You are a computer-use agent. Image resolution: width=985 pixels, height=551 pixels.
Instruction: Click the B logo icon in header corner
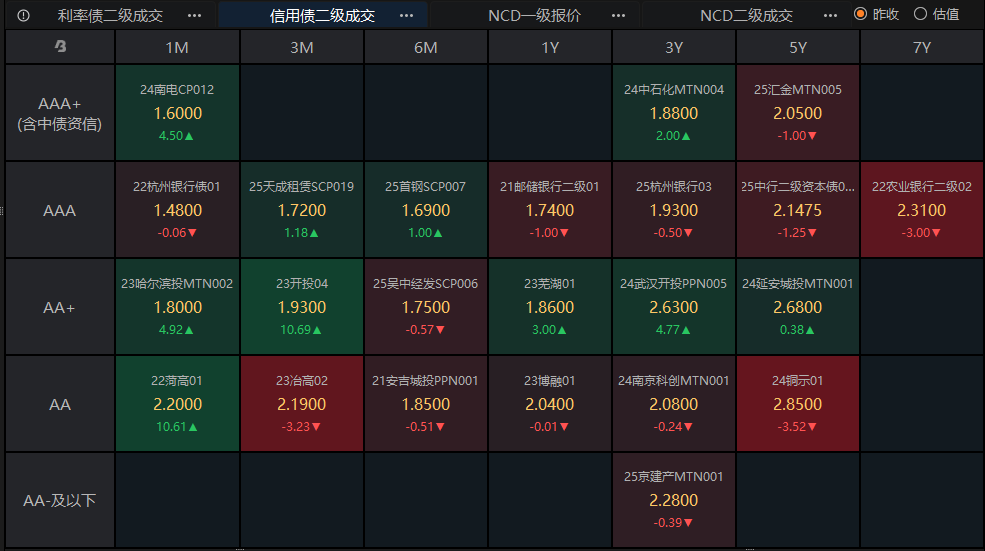(x=60, y=46)
